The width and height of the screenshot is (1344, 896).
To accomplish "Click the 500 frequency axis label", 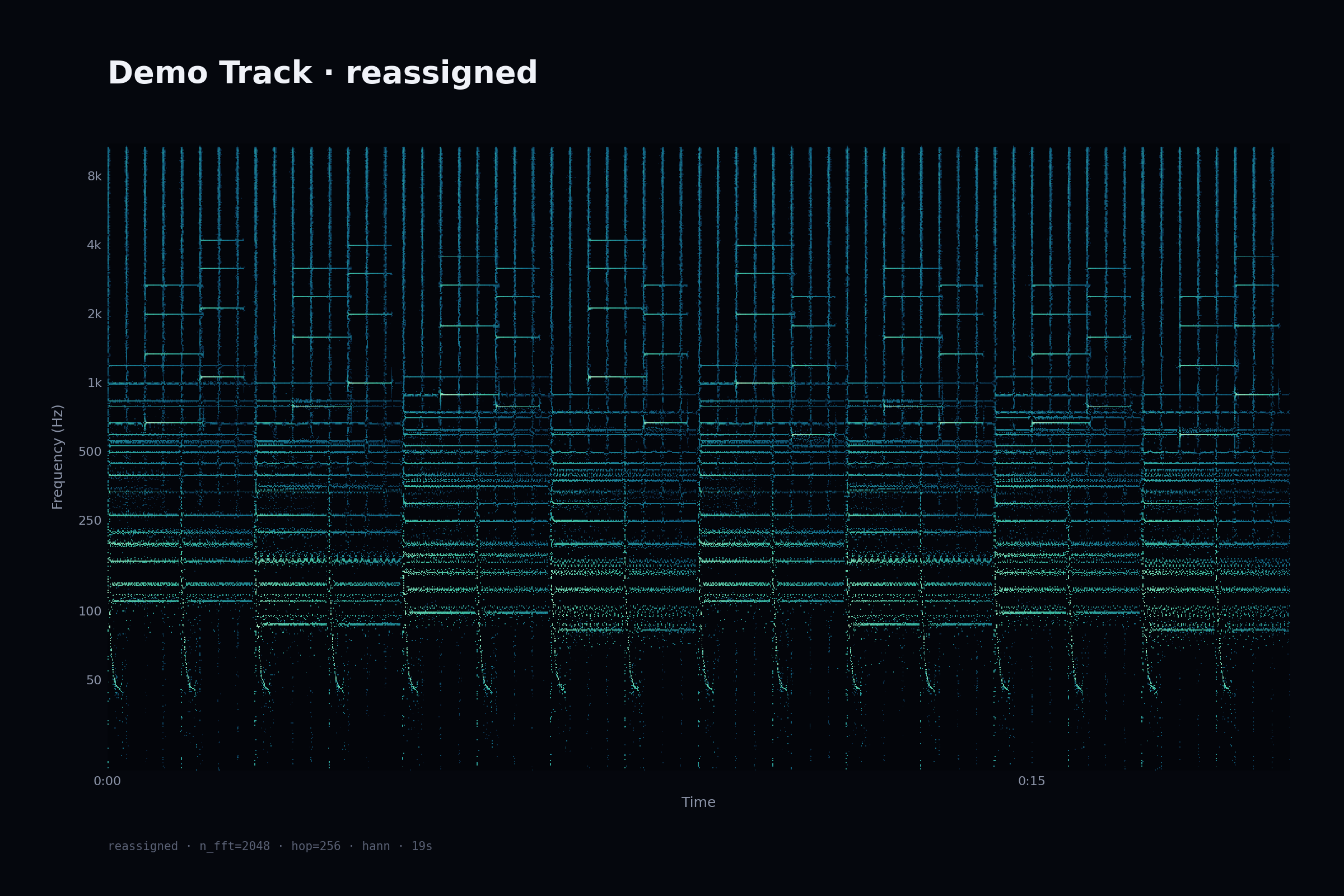I will pos(90,452).
